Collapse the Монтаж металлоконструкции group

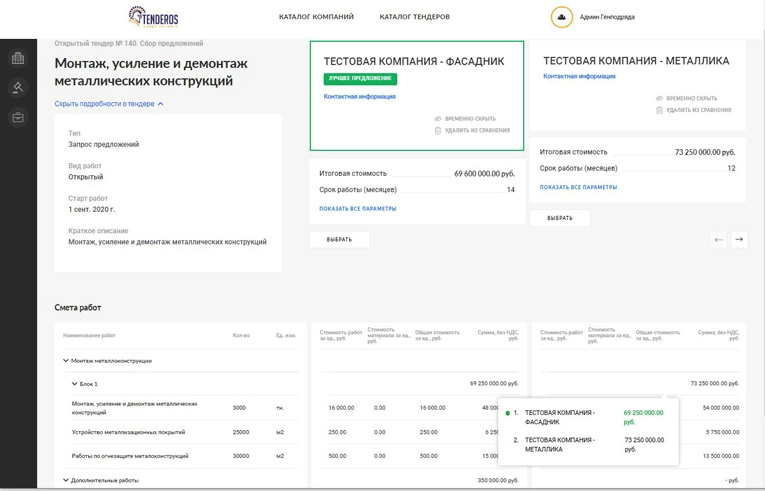click(x=65, y=361)
